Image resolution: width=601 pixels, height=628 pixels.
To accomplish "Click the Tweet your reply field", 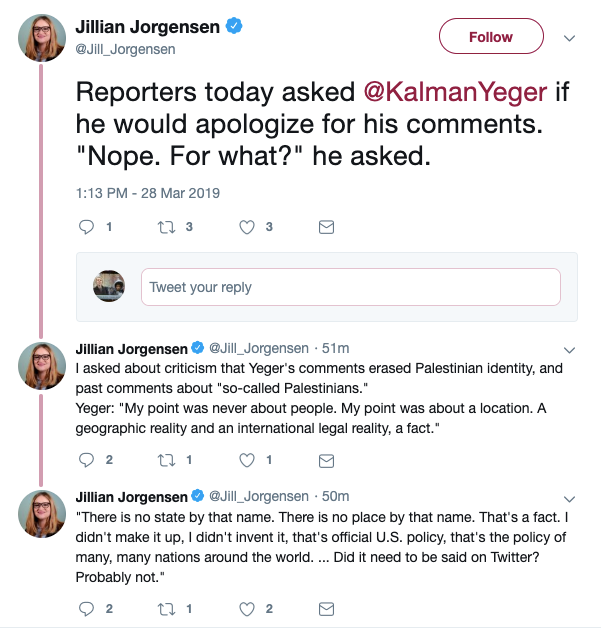I will [350, 287].
